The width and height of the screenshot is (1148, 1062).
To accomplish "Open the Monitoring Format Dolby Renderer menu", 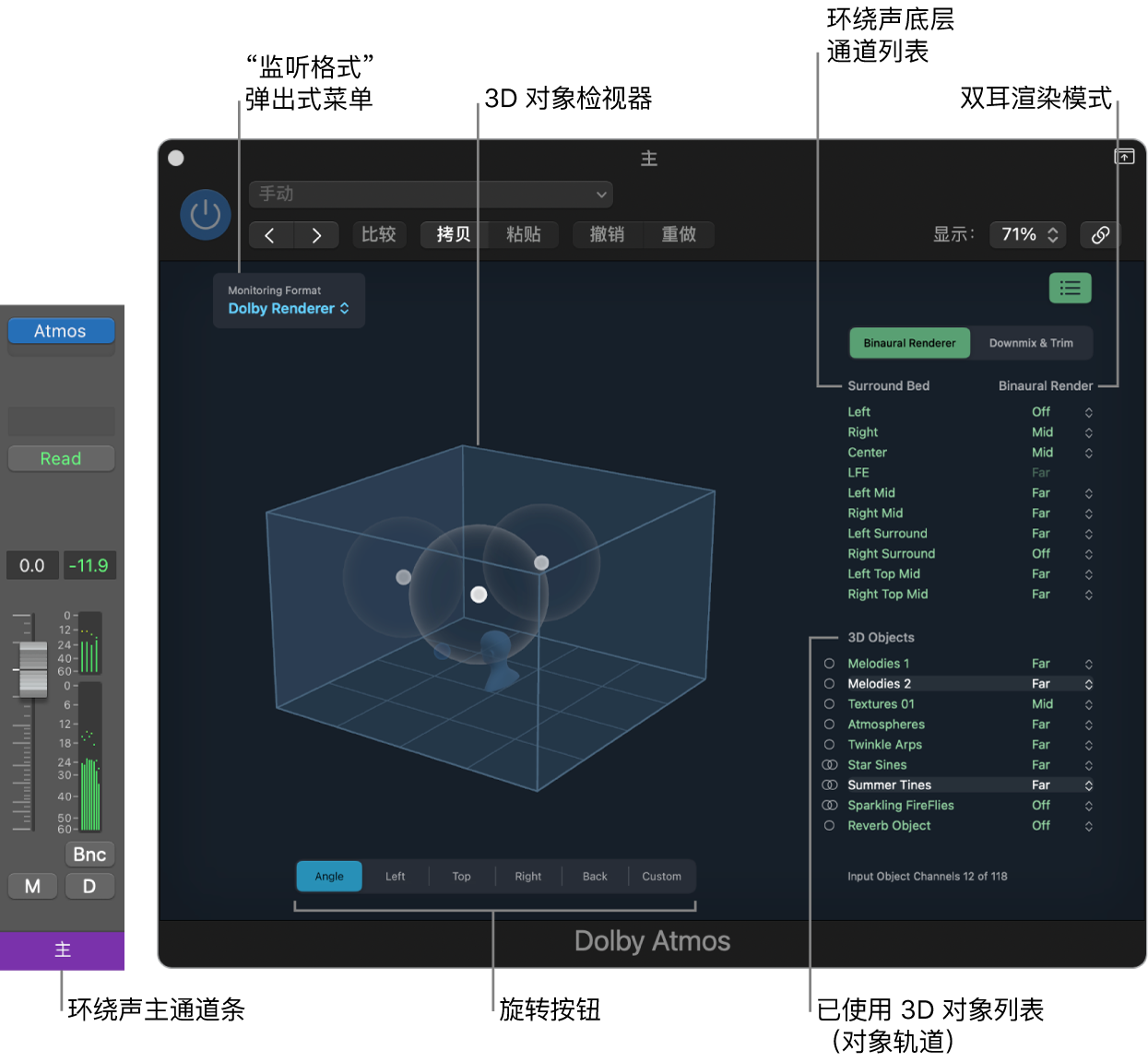I will (x=289, y=309).
